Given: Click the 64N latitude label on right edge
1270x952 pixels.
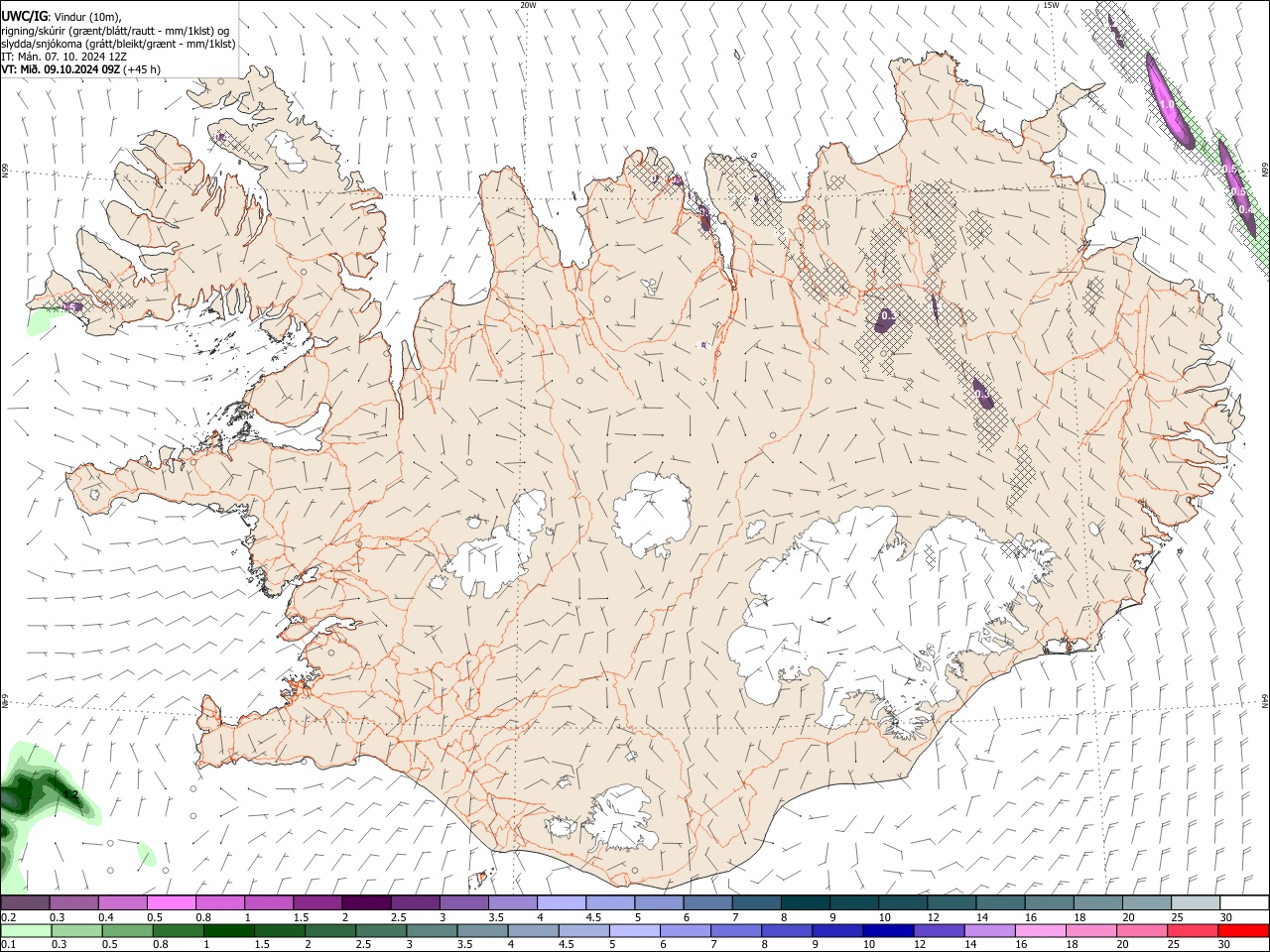Looking at the screenshot, I should 1265,700.
